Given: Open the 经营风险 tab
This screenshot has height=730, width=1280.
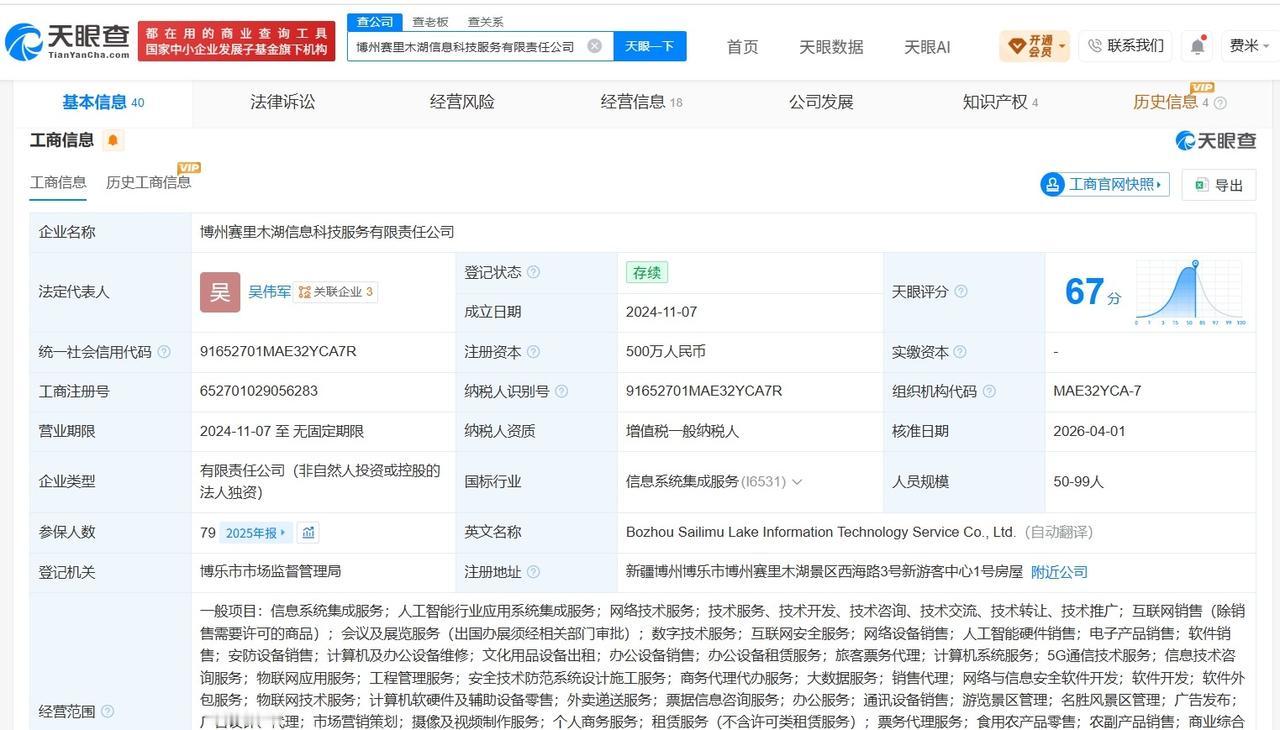Looking at the screenshot, I should click(462, 102).
